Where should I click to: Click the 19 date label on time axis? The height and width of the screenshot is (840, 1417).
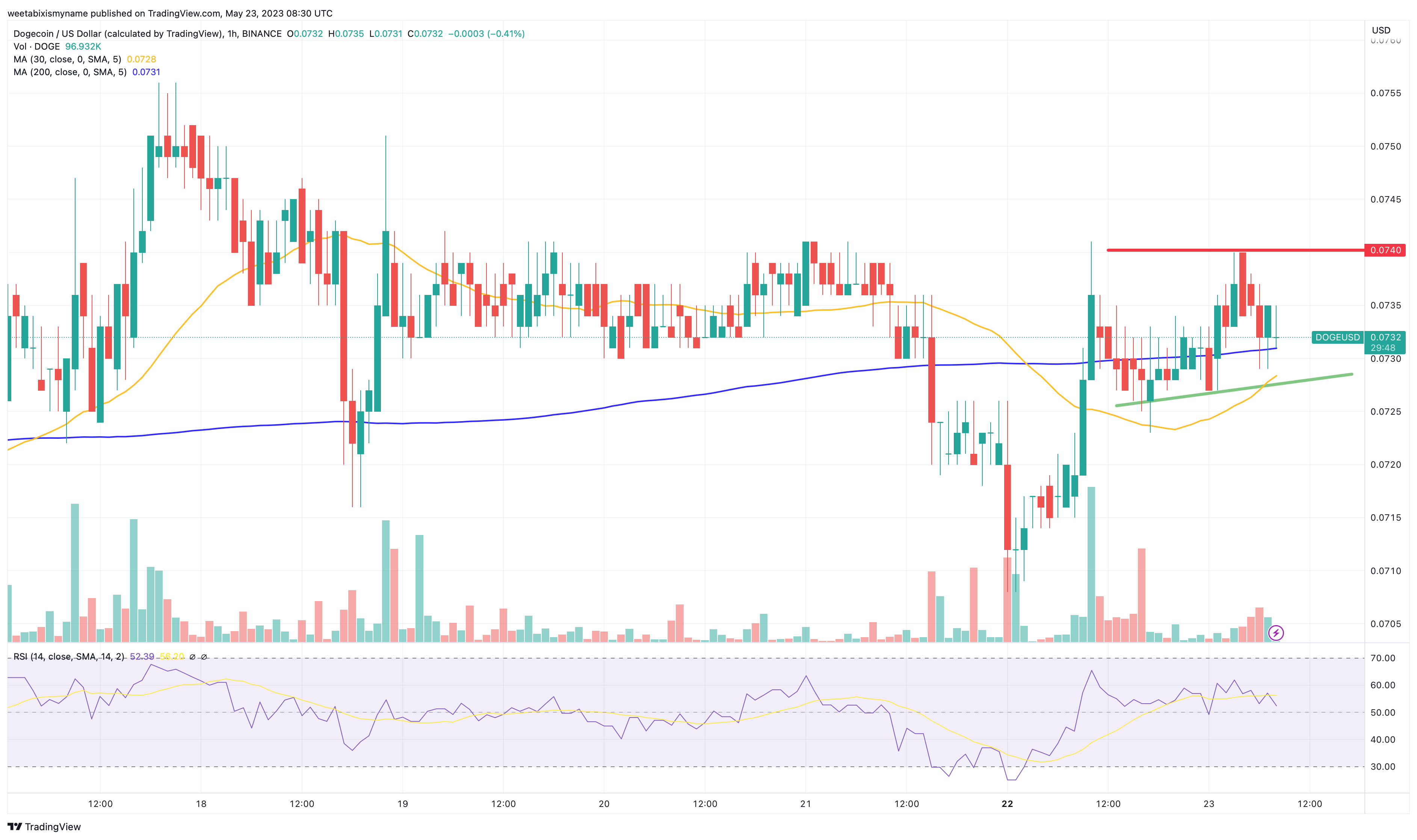click(x=402, y=804)
